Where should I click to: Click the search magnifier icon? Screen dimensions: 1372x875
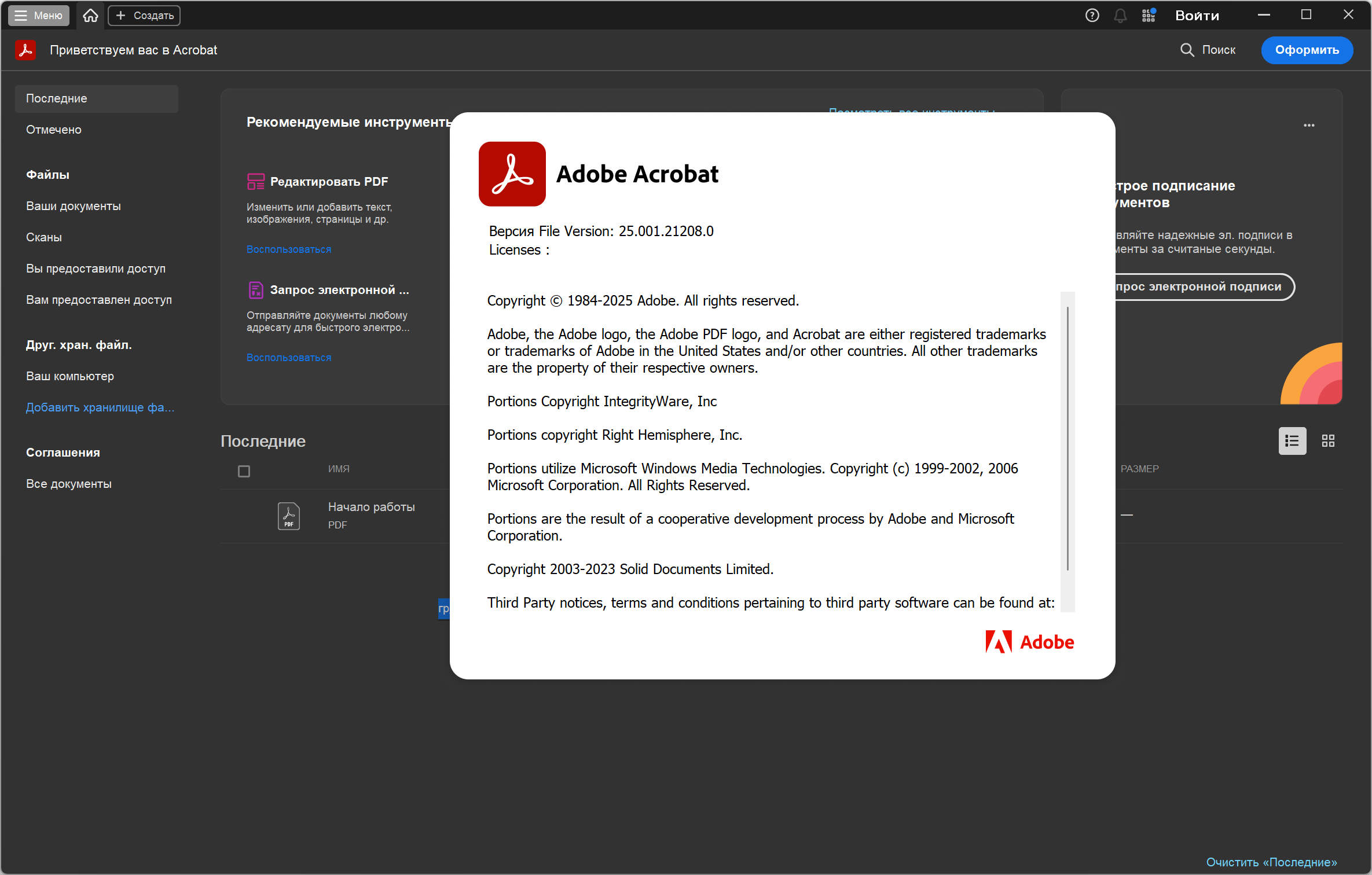click(1187, 50)
